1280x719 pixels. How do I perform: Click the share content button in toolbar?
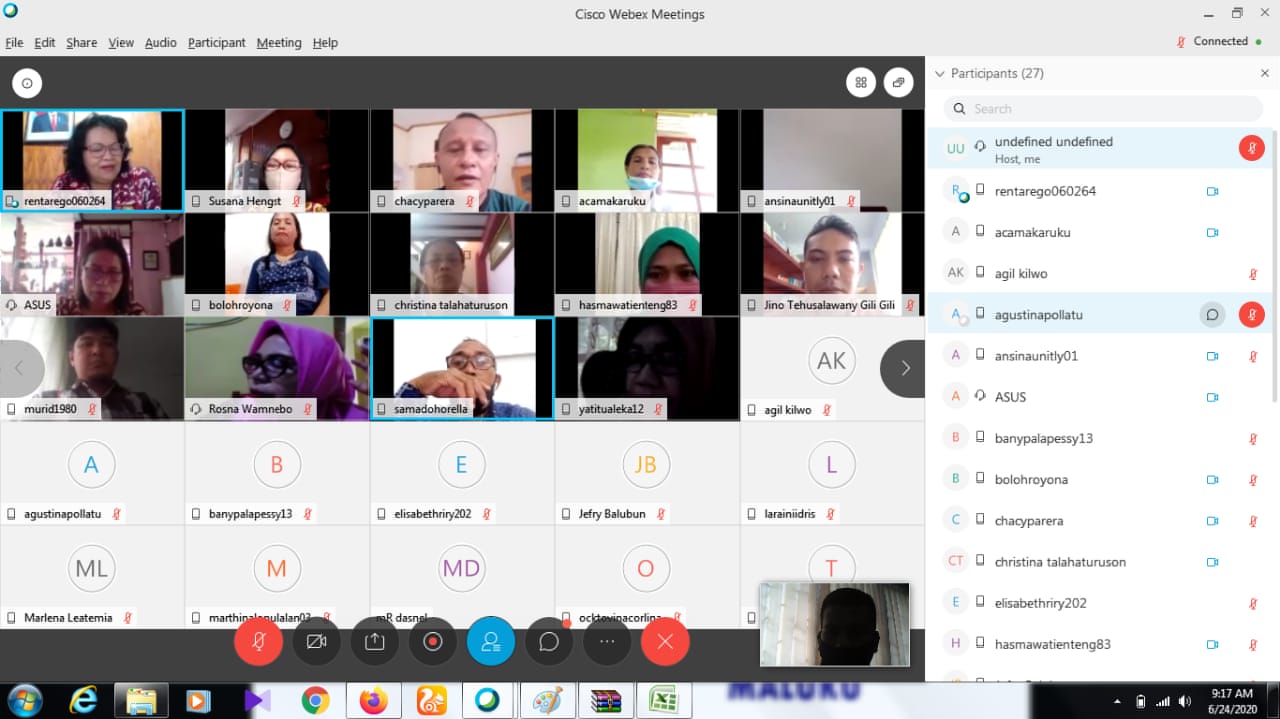[x=375, y=642]
